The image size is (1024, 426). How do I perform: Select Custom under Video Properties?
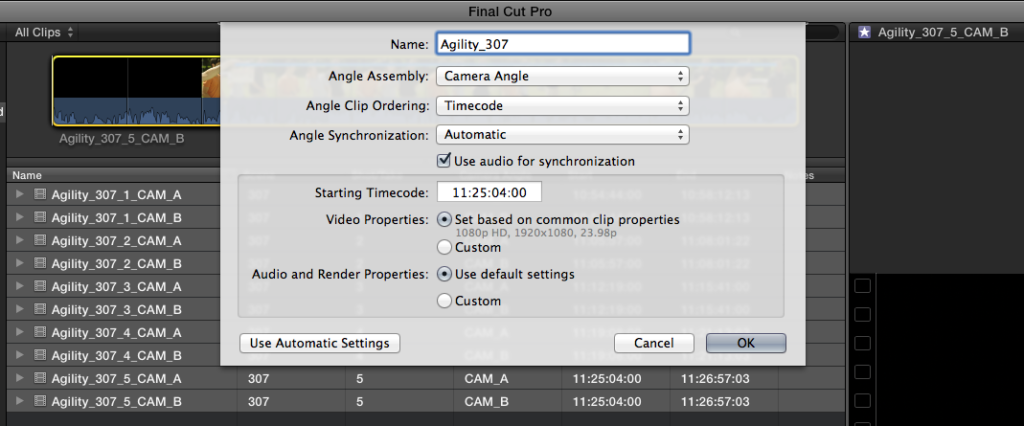(444, 248)
